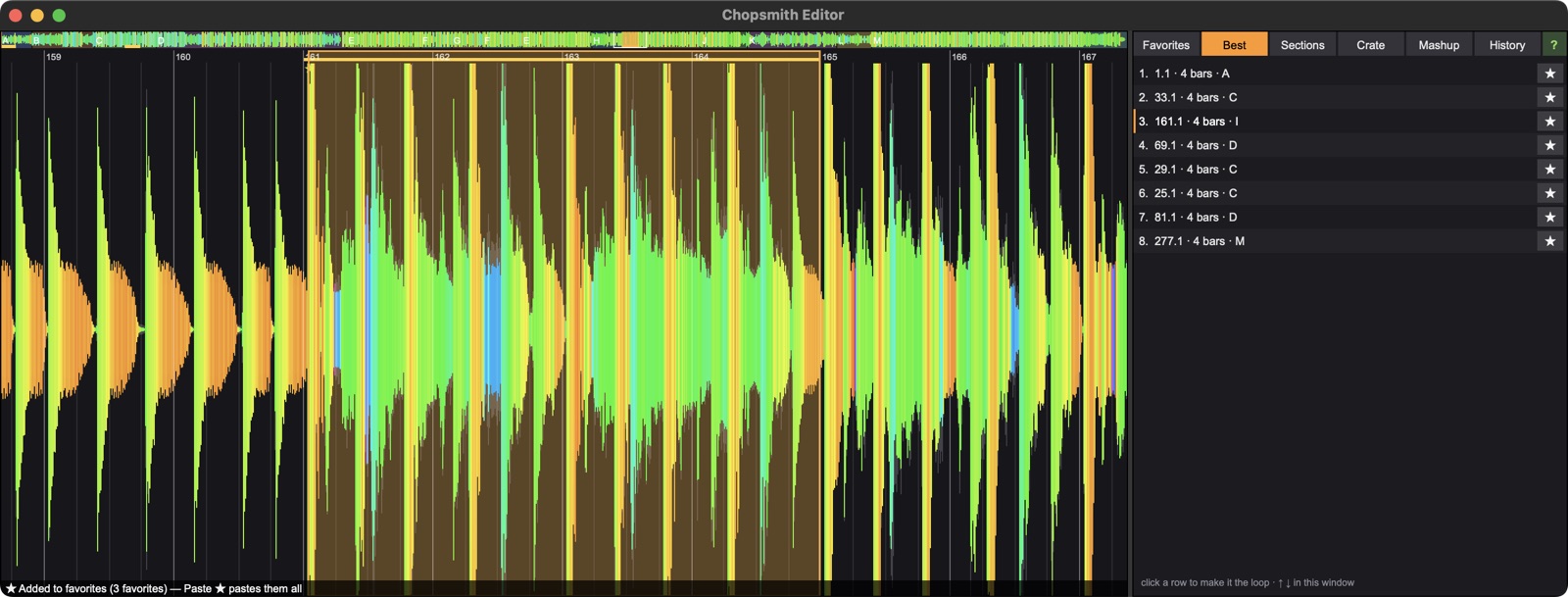Image resolution: width=1568 pixels, height=597 pixels.
Task: Click the star beside 25.1 · 4 bars · C
Action: [x=1549, y=193]
